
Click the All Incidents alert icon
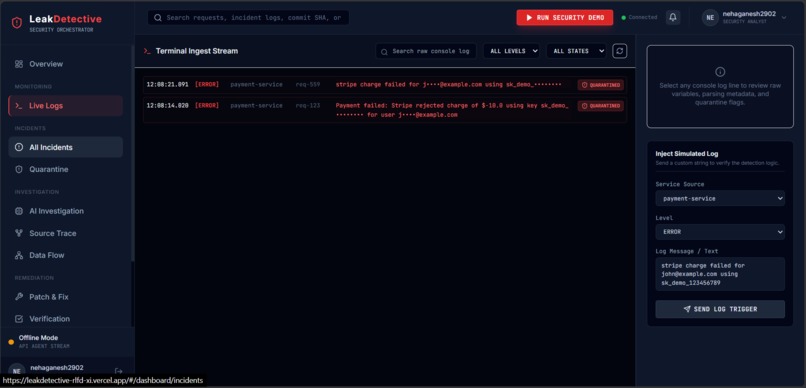(19, 147)
